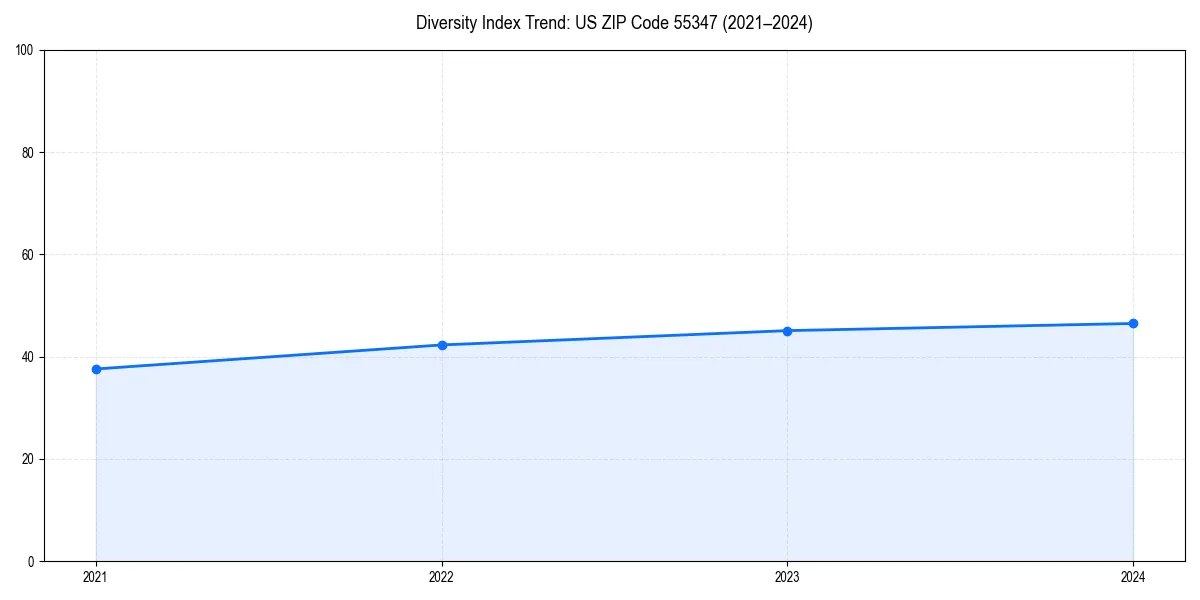This screenshot has height=600, width=1200.
Task: Click the trend line between 2022 and 2023
Action: coord(615,337)
